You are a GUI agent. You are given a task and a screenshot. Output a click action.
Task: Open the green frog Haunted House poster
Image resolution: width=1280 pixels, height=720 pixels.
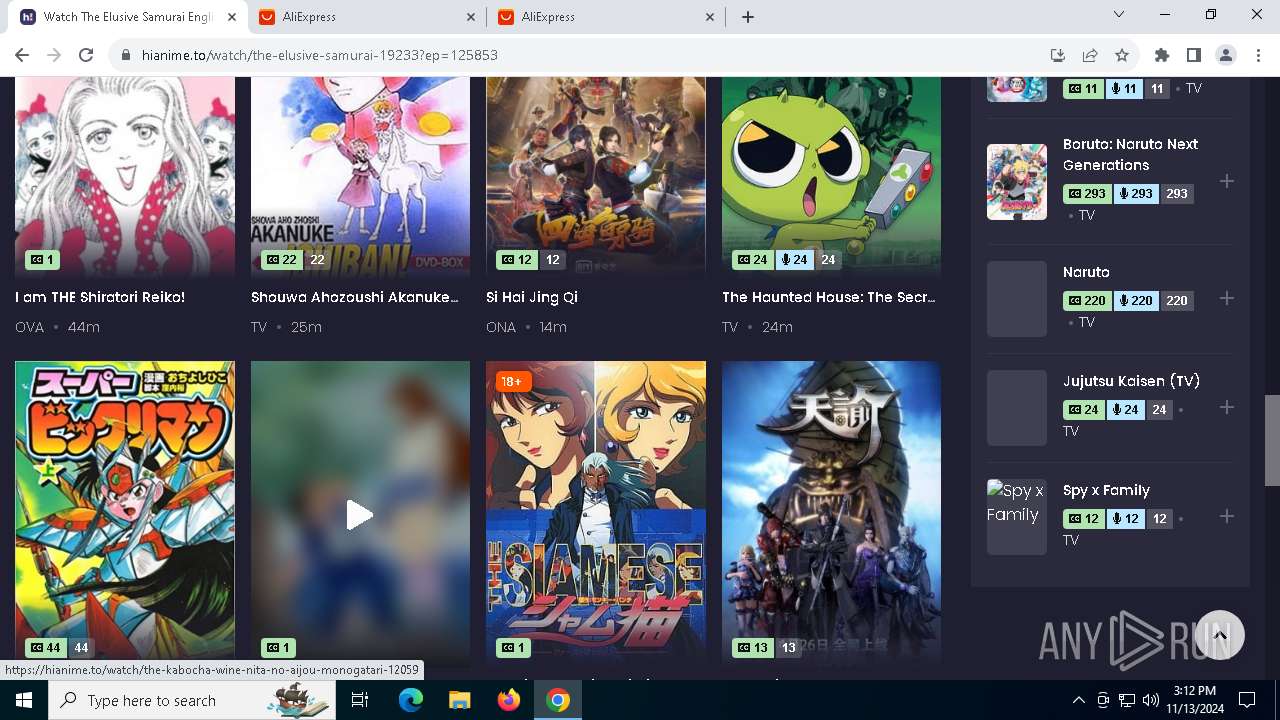831,177
